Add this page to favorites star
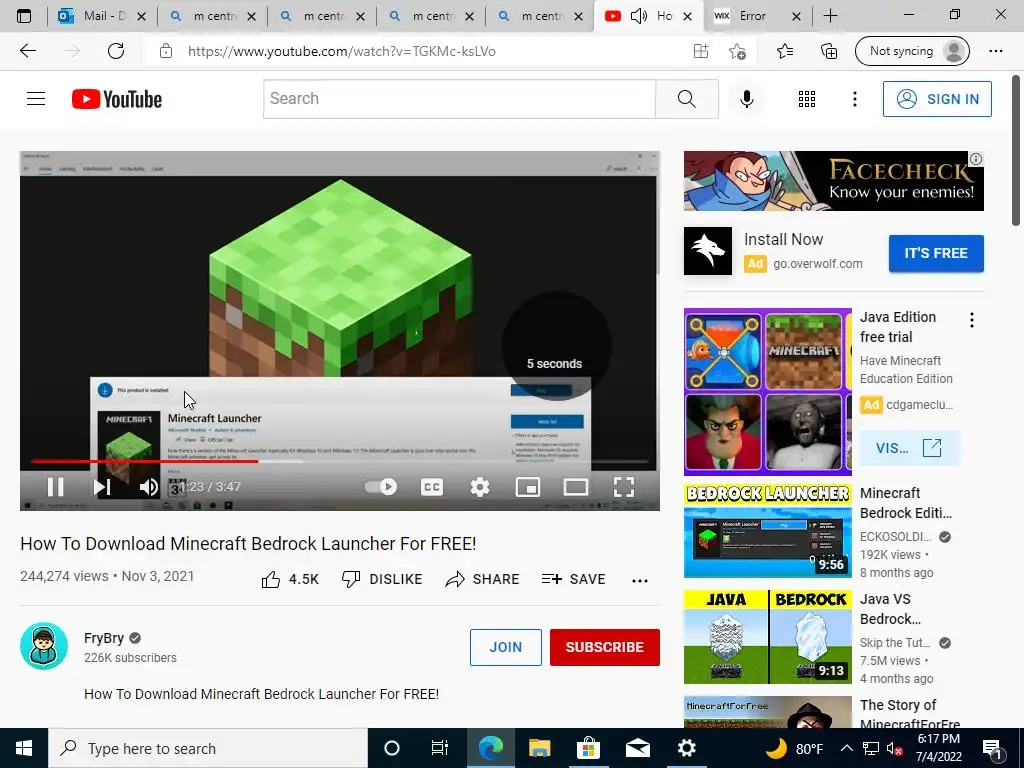1024x768 pixels. 737,51
